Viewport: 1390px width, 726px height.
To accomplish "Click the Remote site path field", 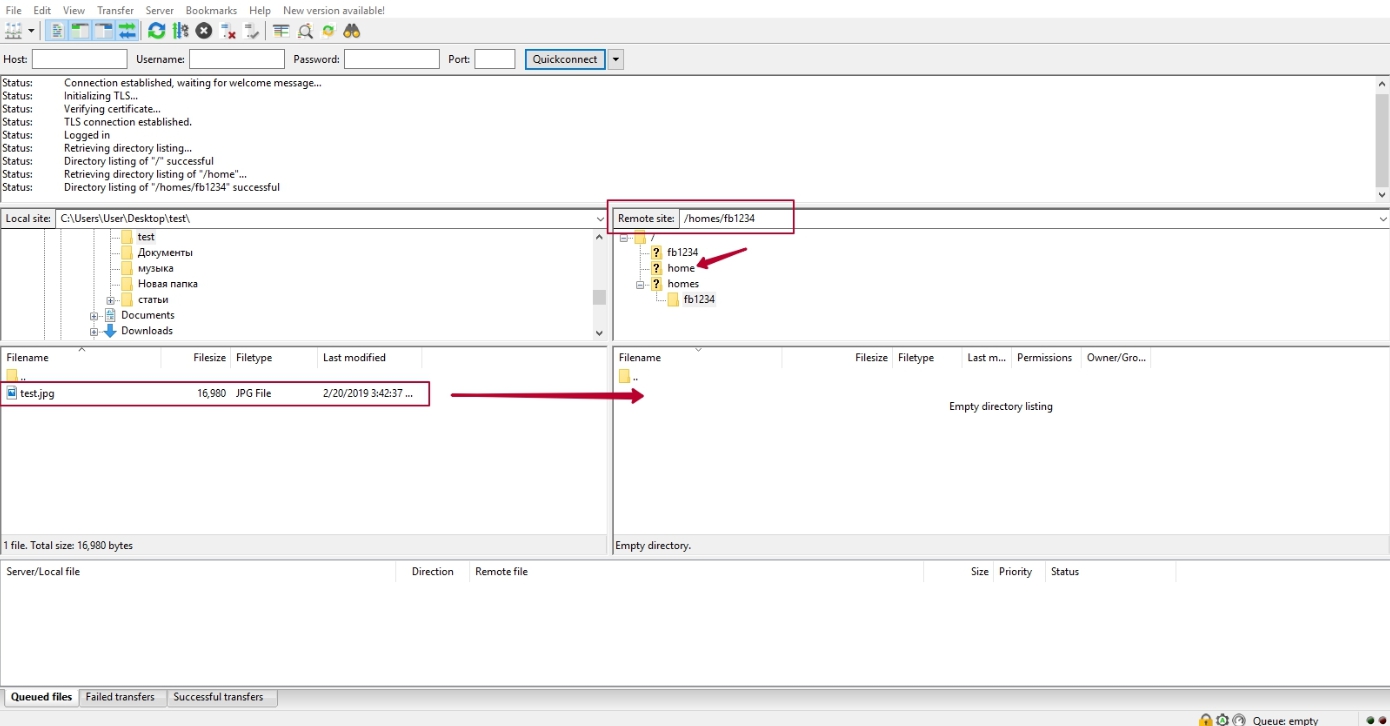I will [1028, 218].
